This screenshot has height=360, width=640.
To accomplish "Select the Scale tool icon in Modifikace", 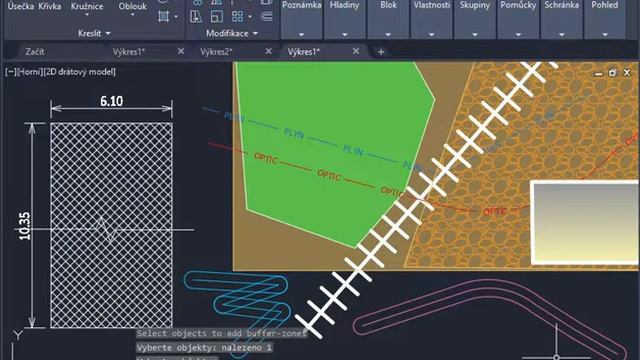I will (217, 17).
